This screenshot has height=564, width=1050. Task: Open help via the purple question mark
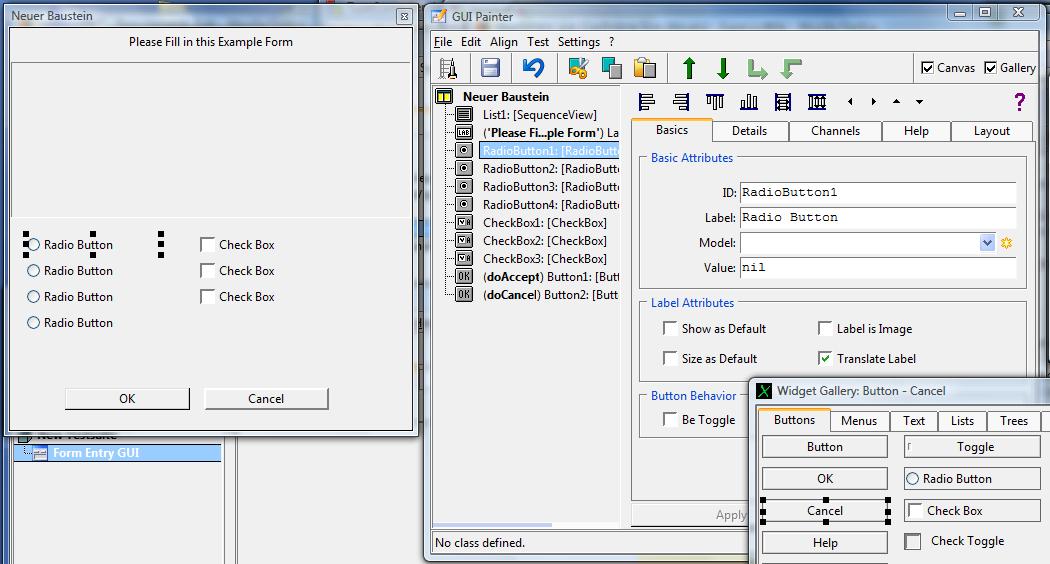click(1019, 102)
